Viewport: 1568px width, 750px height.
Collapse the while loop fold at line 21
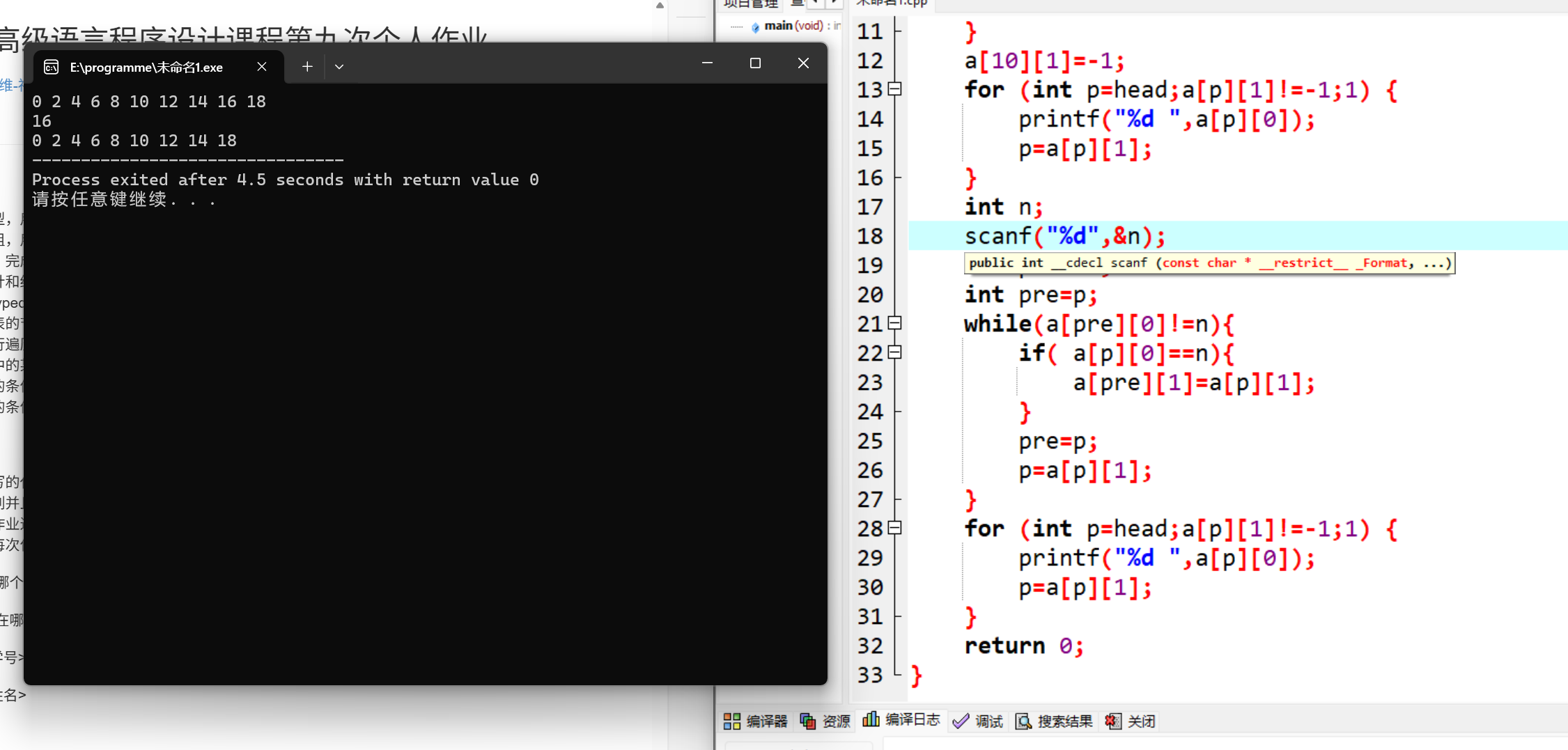point(895,323)
